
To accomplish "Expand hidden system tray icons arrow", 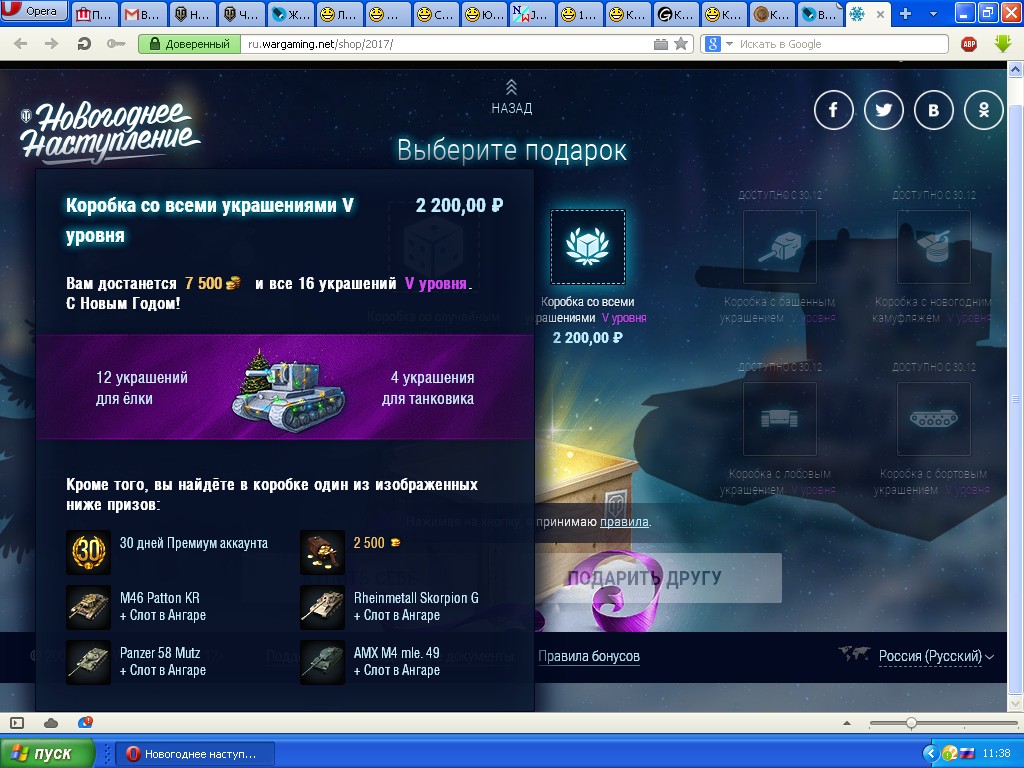I will pyautogui.click(x=931, y=754).
